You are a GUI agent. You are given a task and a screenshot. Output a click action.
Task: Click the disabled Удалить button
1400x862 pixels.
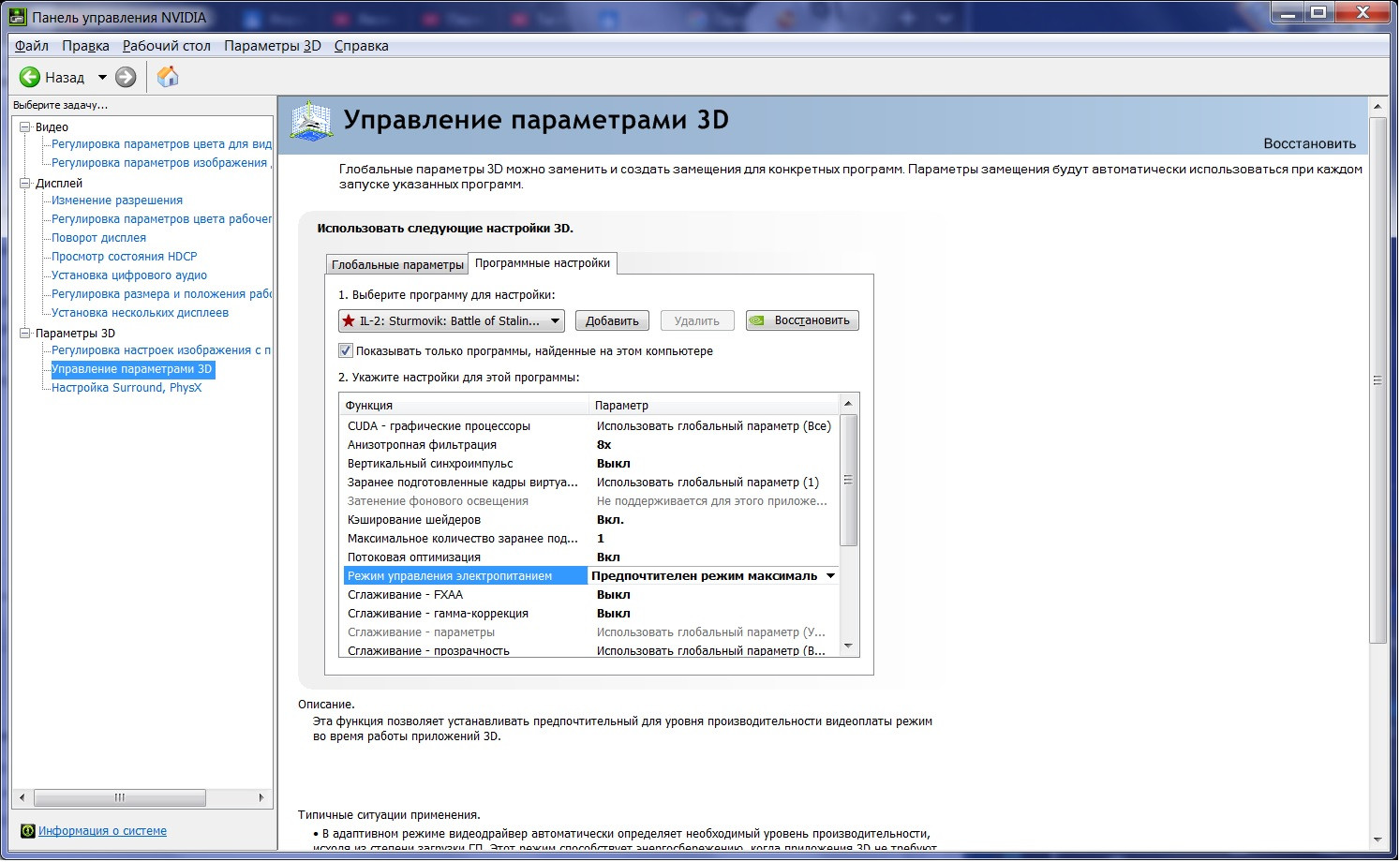tap(697, 320)
